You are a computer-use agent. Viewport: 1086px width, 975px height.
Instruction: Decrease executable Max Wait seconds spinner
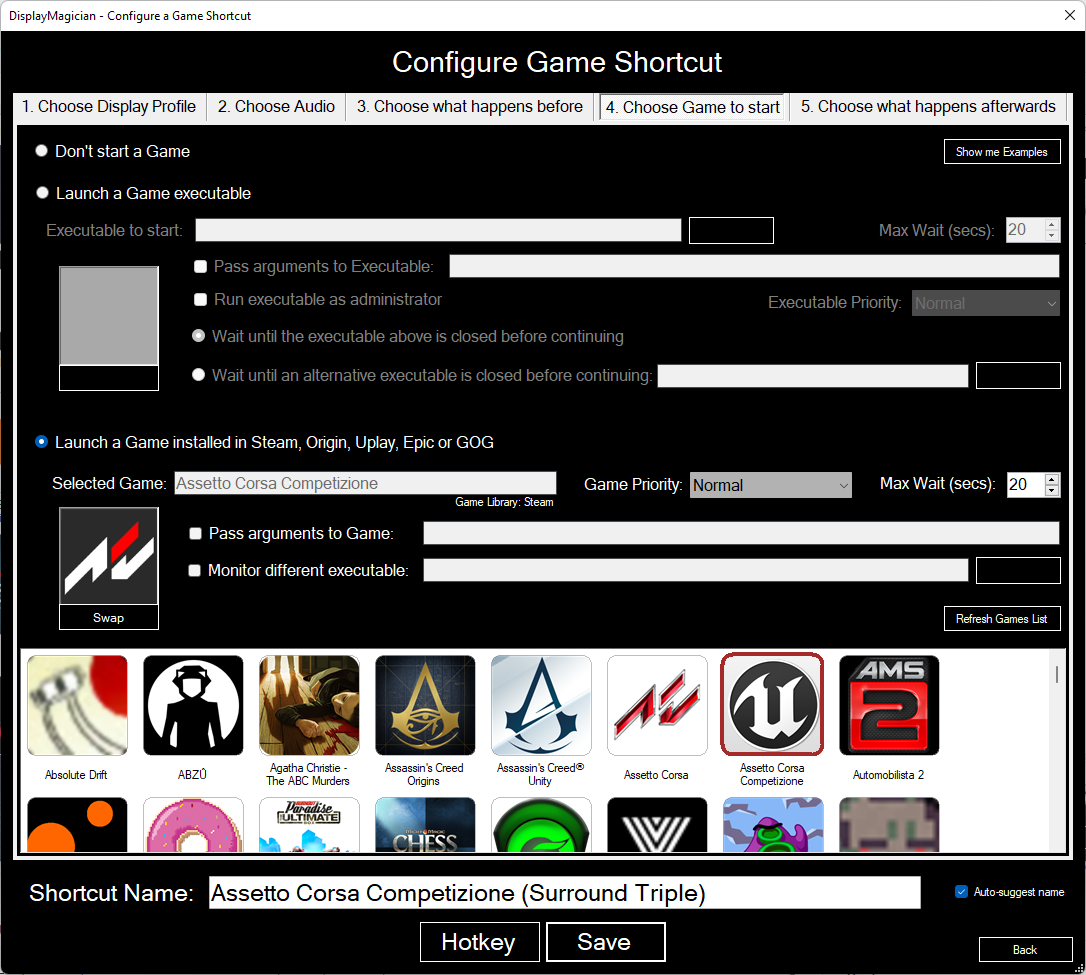click(x=1051, y=235)
